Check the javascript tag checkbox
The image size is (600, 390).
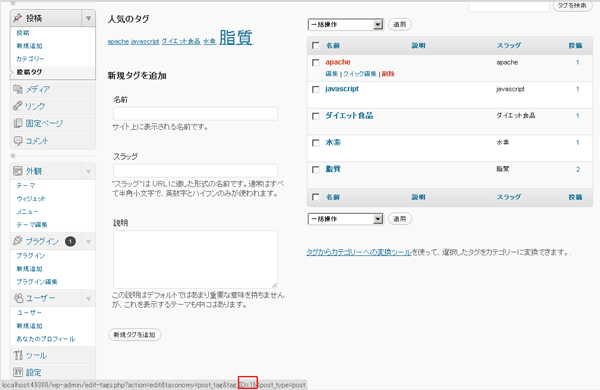coord(316,89)
